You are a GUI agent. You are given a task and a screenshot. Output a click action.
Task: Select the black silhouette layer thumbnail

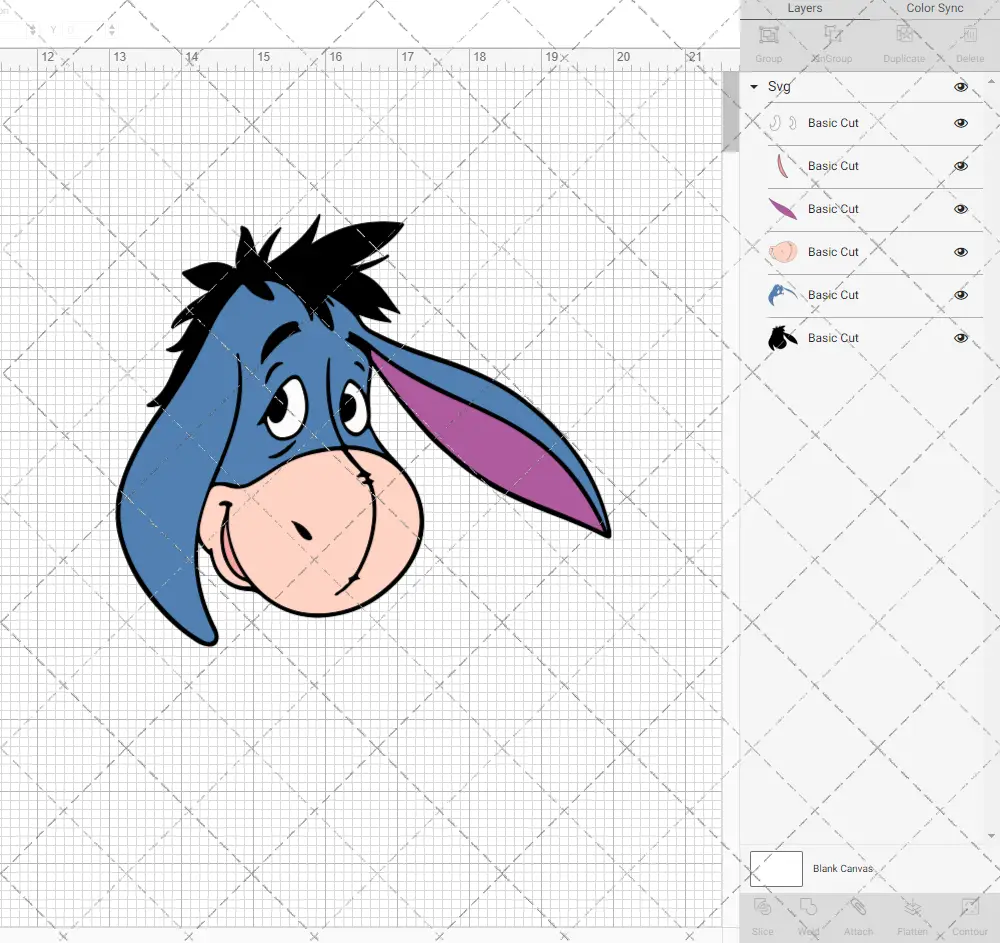(x=783, y=338)
